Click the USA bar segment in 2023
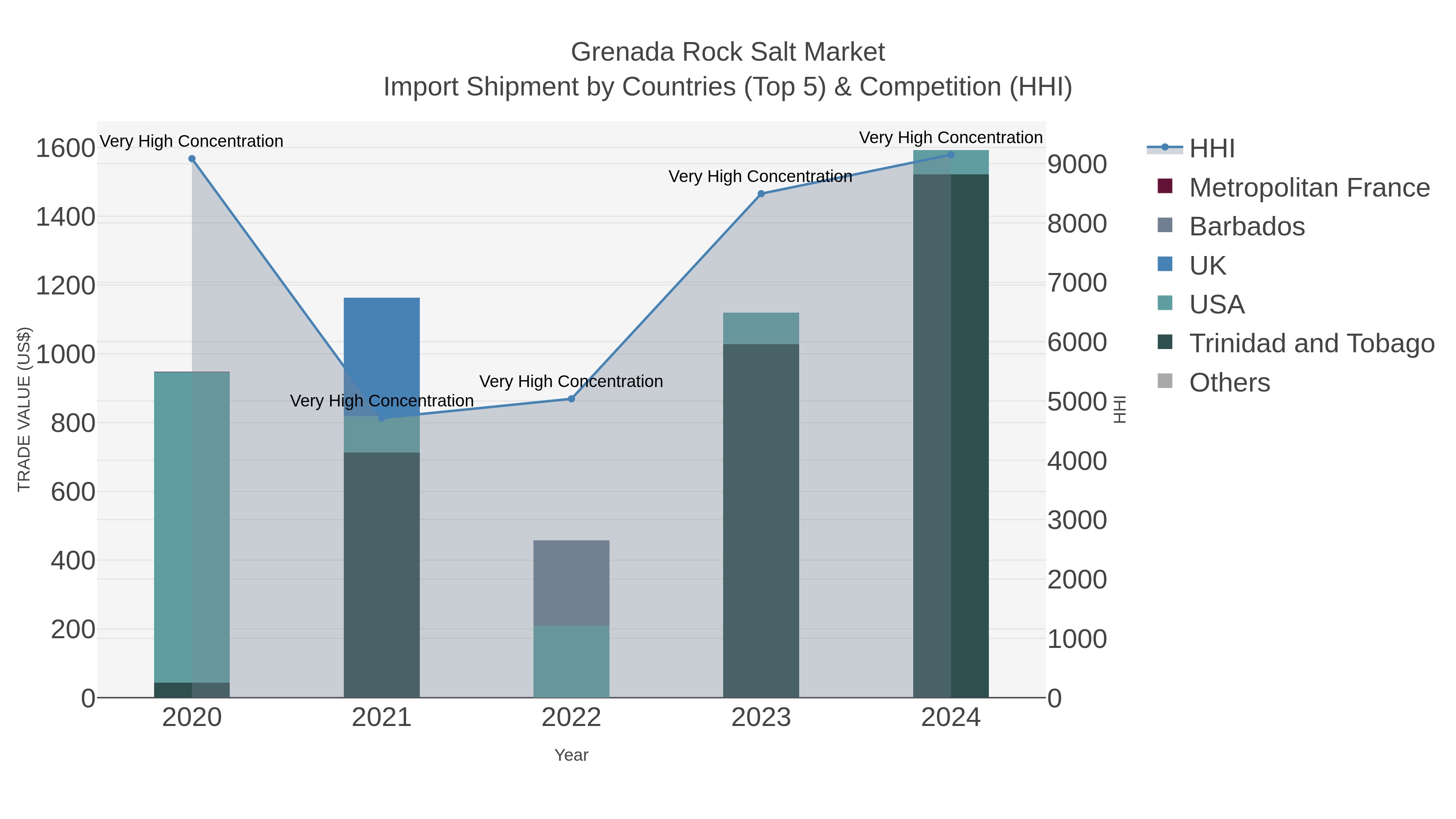1456x819 pixels. (761, 328)
